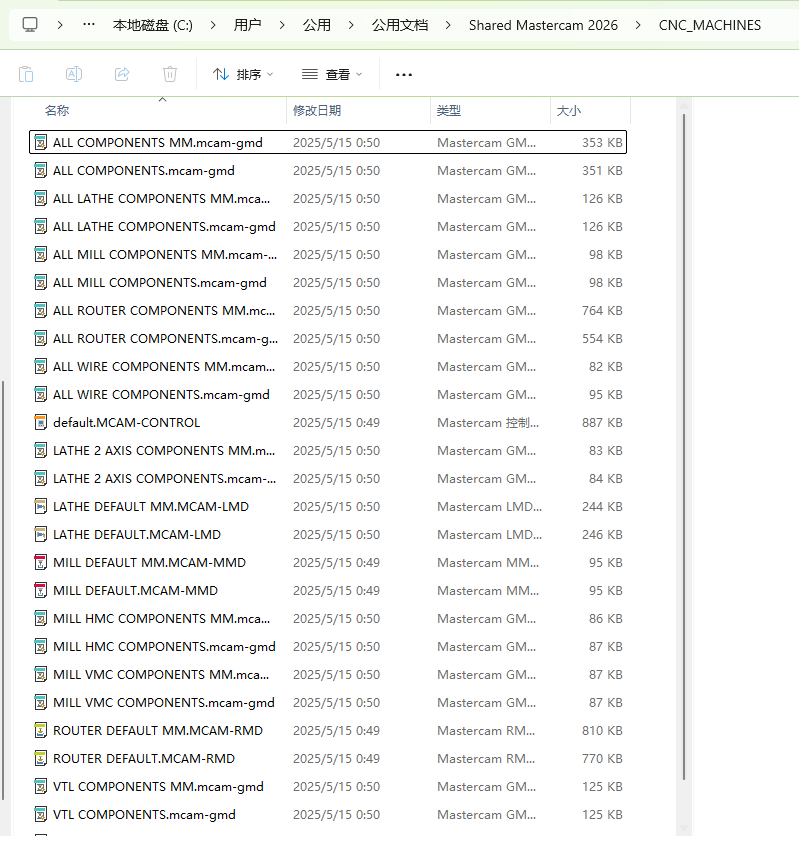Click file name LATHE 2 AXIS COMPONENTS.mcam-...
Image resolution: width=799 pixels, height=855 pixels.
pyautogui.click(x=164, y=479)
